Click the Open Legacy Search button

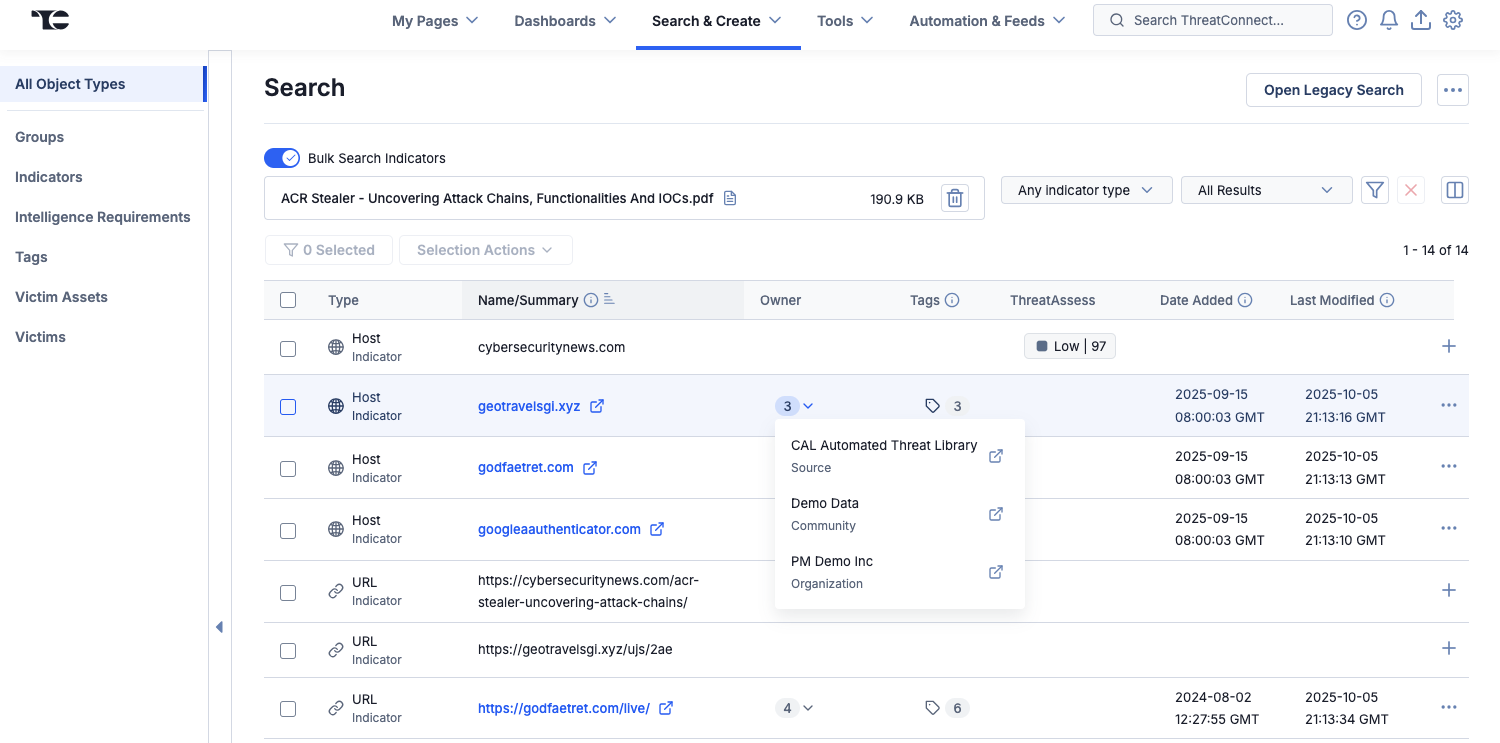pos(1333,89)
